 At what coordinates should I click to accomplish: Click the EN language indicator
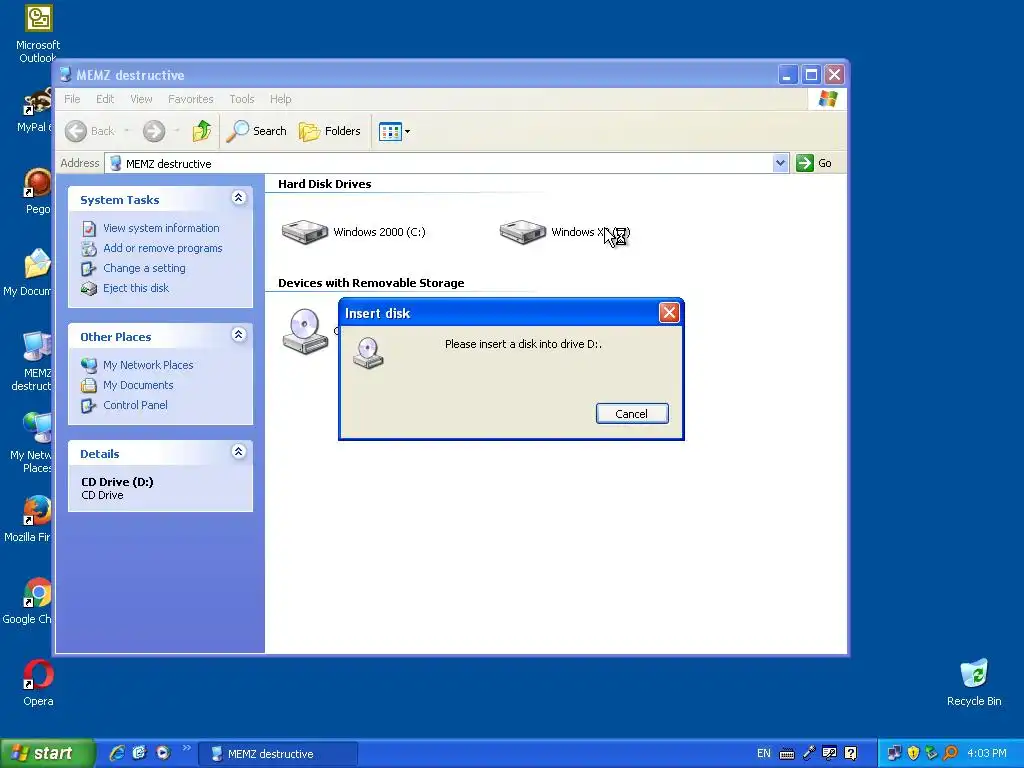(x=763, y=754)
